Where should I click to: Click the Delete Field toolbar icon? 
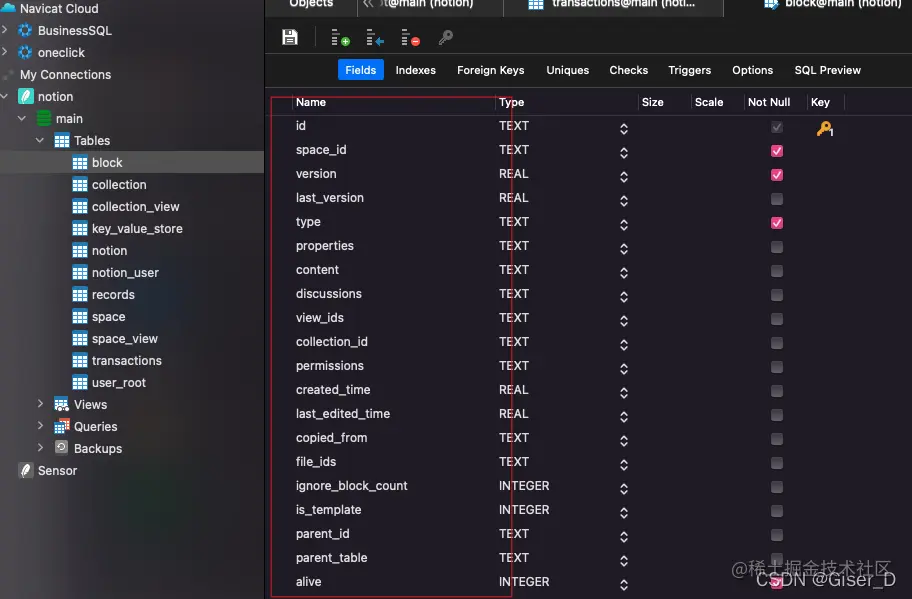pos(411,38)
